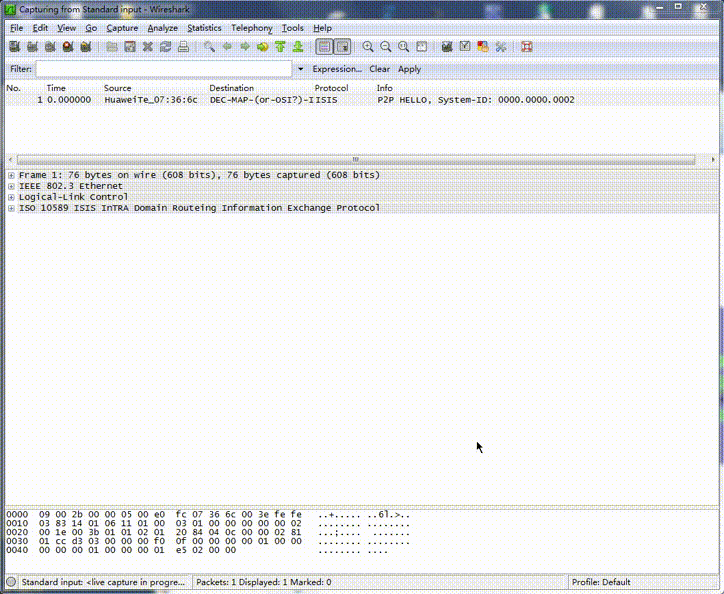
Task: Expand the Frame 1 tree node
Action: pos(11,176)
